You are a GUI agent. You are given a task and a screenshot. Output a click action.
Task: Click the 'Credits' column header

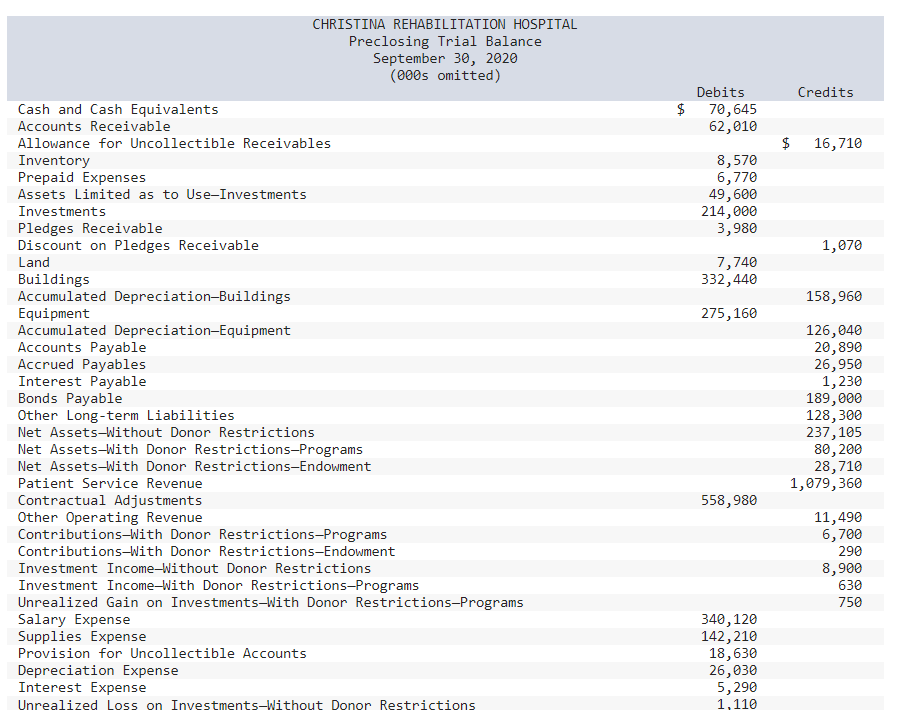point(825,93)
